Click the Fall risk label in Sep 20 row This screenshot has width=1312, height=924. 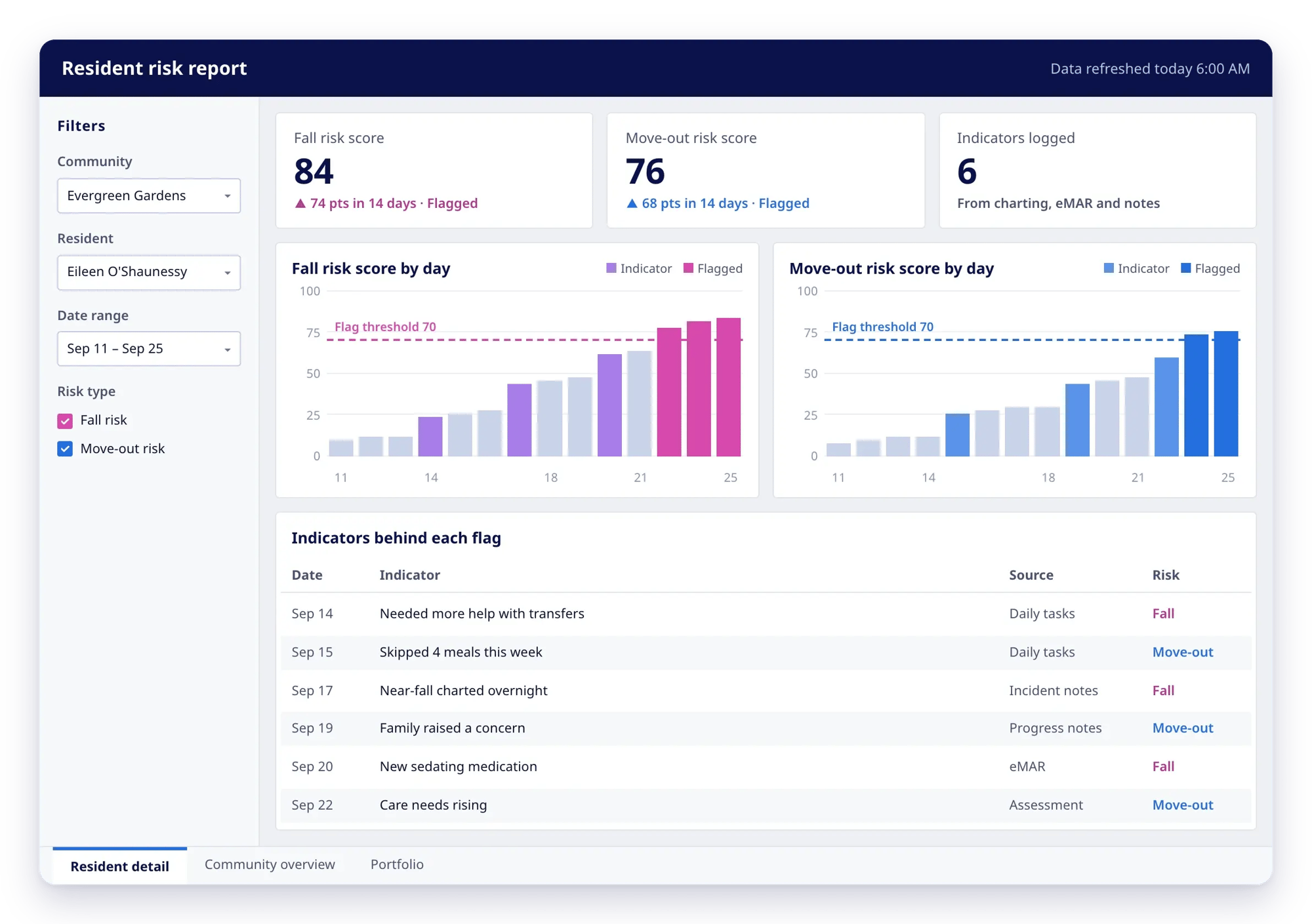tap(1163, 767)
